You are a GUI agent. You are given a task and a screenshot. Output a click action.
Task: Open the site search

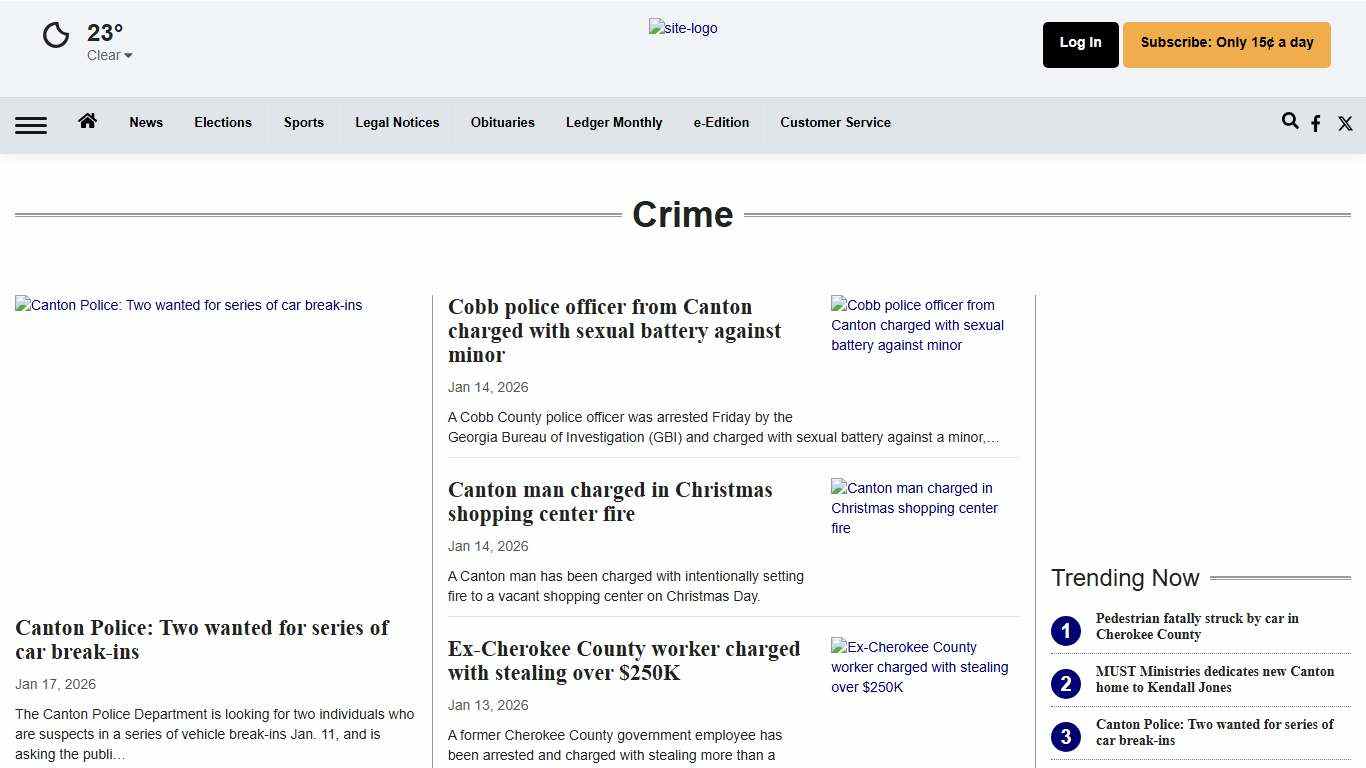[1290, 121]
